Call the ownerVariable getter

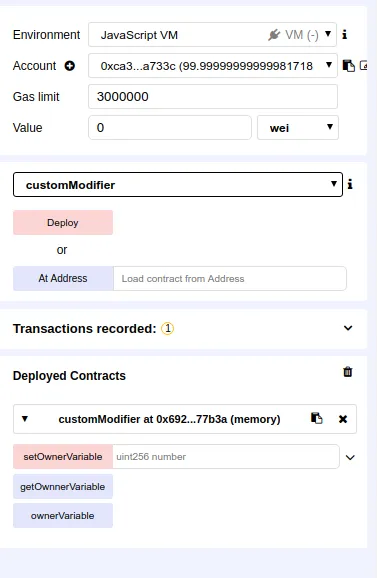pos(63,515)
